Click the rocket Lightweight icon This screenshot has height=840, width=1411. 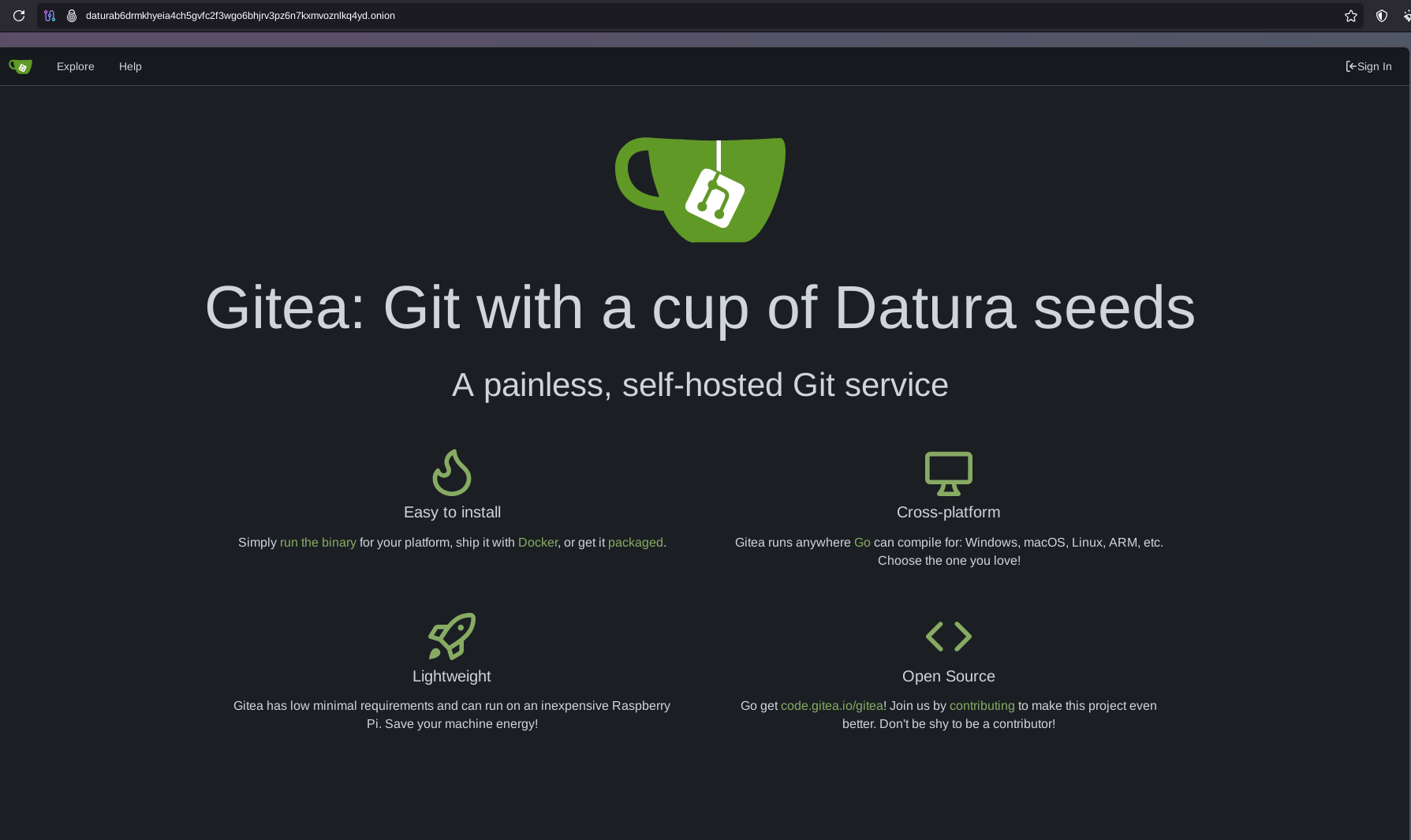click(x=452, y=636)
